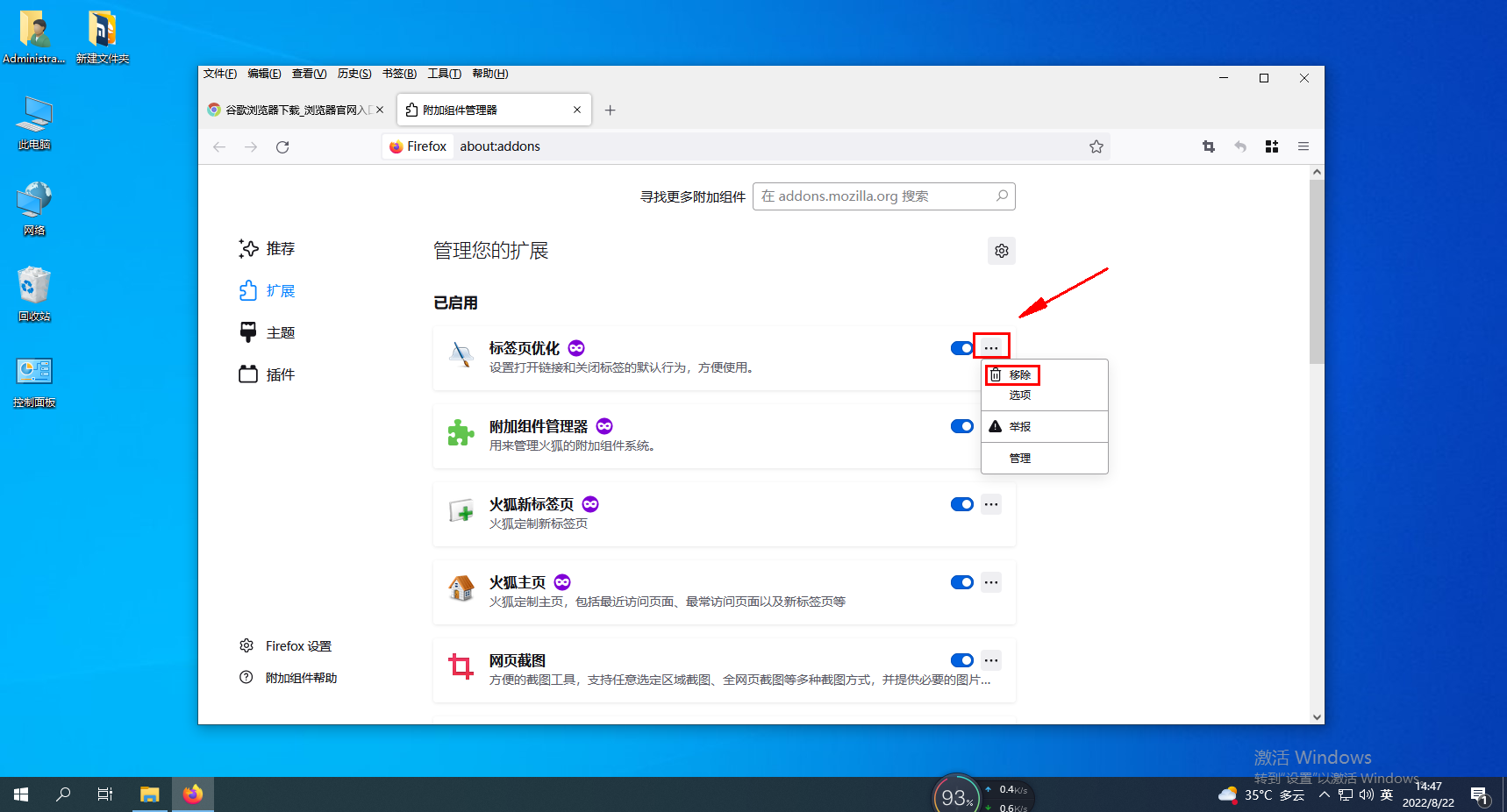Screen dimensions: 1507x812
Task: Disable the 网页截图 extension toggle
Action: point(962,660)
